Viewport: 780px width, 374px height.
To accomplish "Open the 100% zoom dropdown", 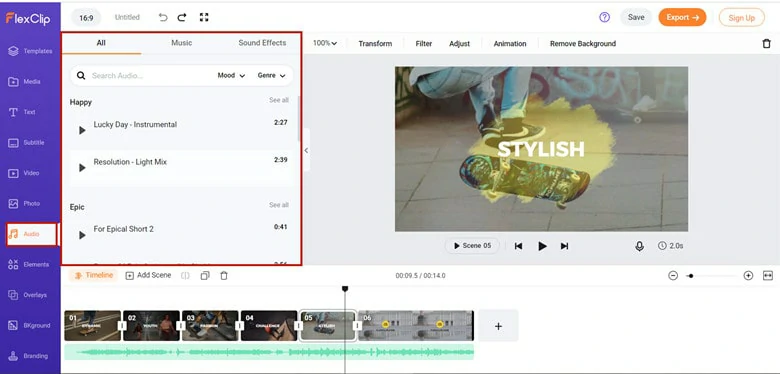I will [x=325, y=43].
